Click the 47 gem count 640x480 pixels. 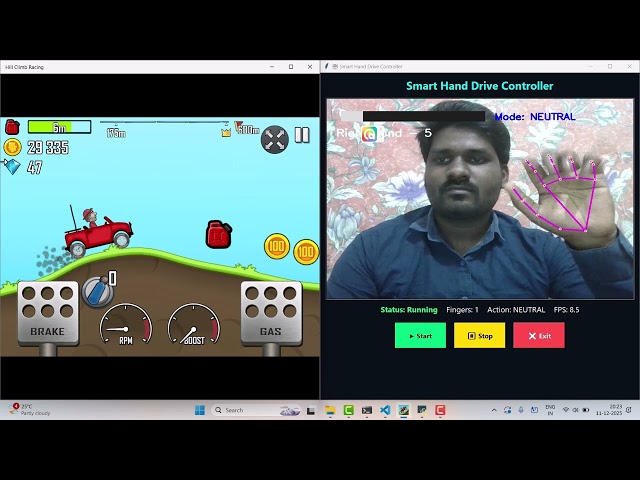[35, 167]
